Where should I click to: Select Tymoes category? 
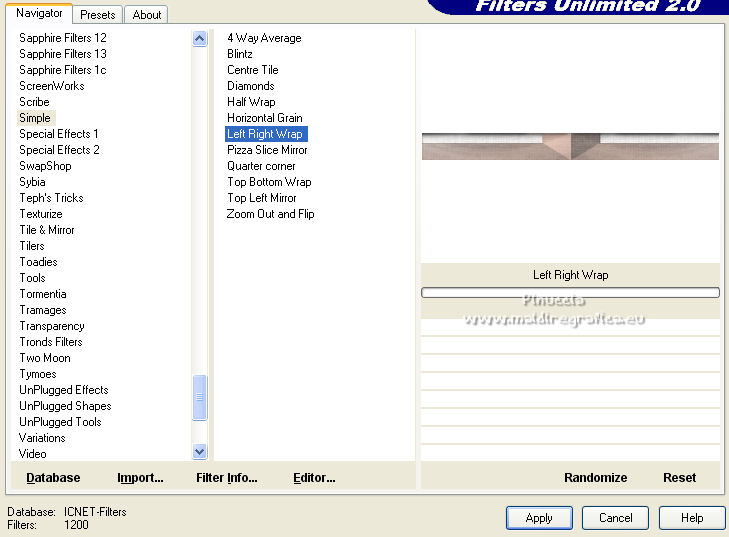[38, 374]
